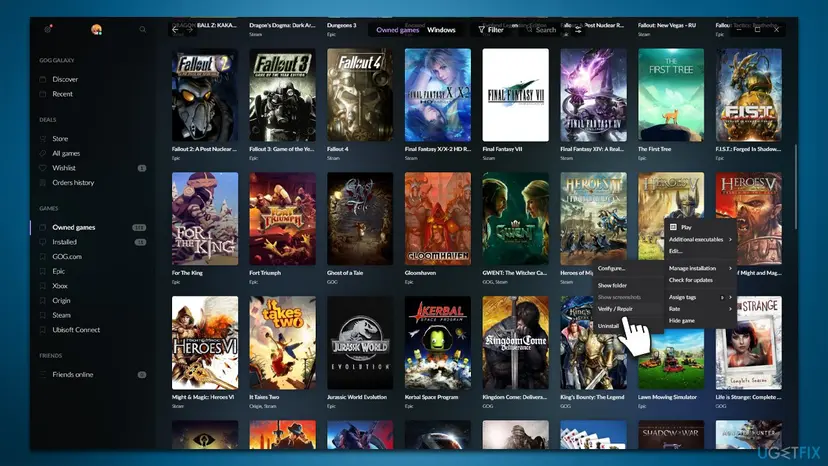The width and height of the screenshot is (828, 466).
Task: Click the 'Kingdom Come: Delivera...' title text
Action: point(514,397)
